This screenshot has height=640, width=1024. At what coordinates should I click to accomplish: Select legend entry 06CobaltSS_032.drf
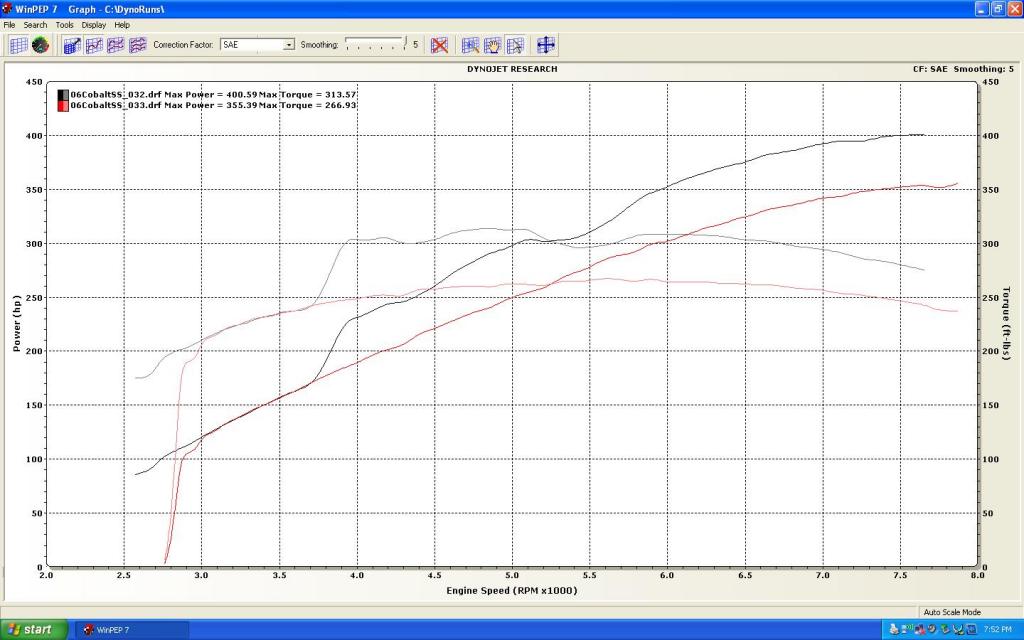coord(116,95)
